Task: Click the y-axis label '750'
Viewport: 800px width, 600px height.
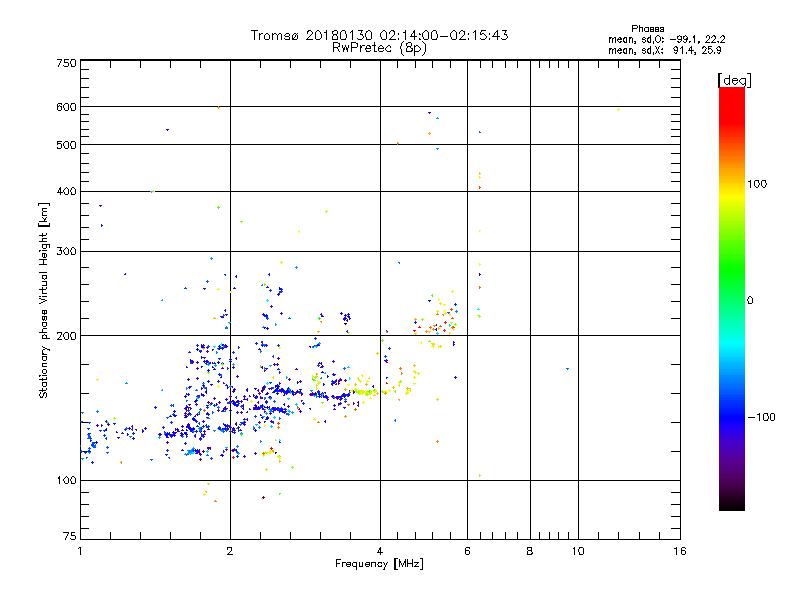Action: [x=66, y=63]
